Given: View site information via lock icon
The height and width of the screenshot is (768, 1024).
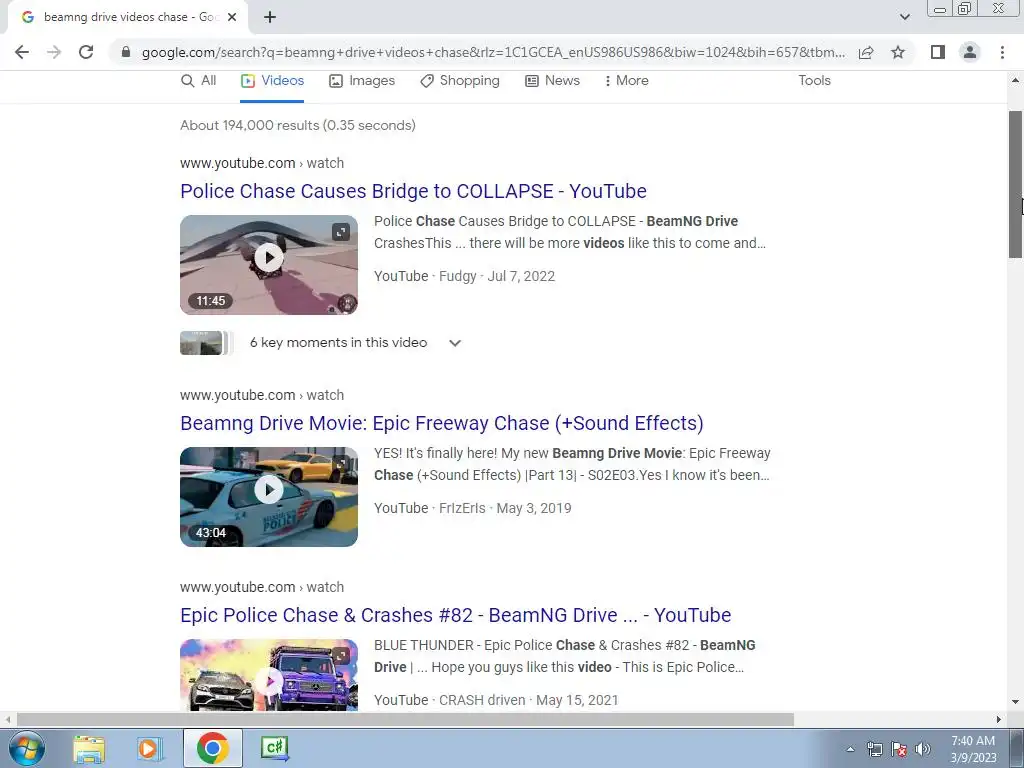Looking at the screenshot, I should click(x=126, y=52).
